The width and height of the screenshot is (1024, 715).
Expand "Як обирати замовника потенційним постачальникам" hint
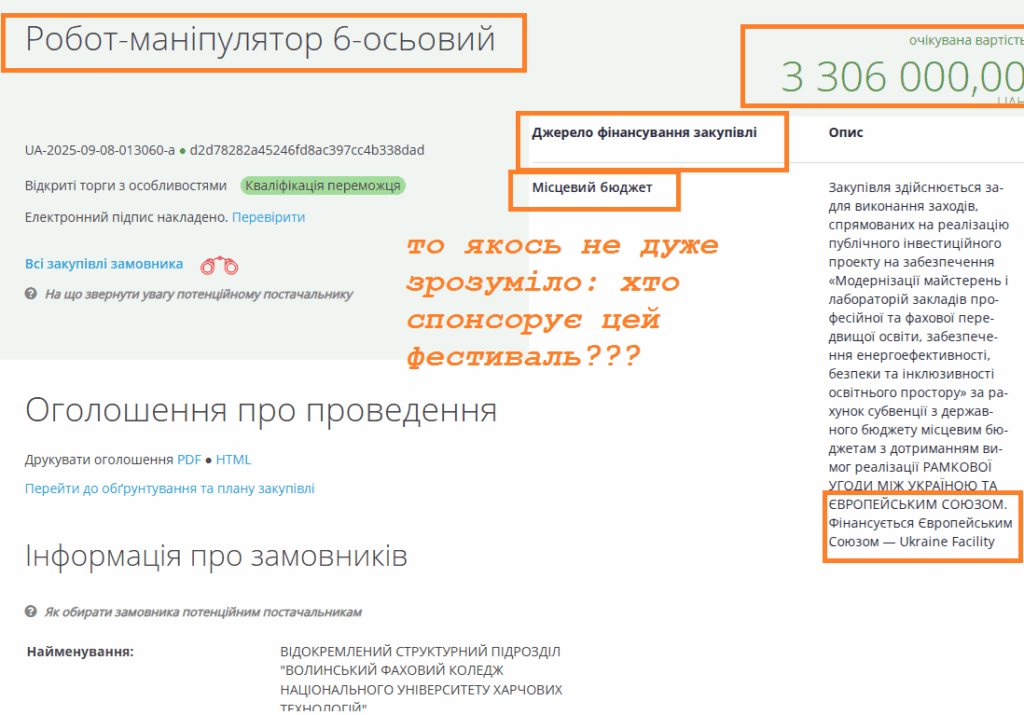click(203, 612)
